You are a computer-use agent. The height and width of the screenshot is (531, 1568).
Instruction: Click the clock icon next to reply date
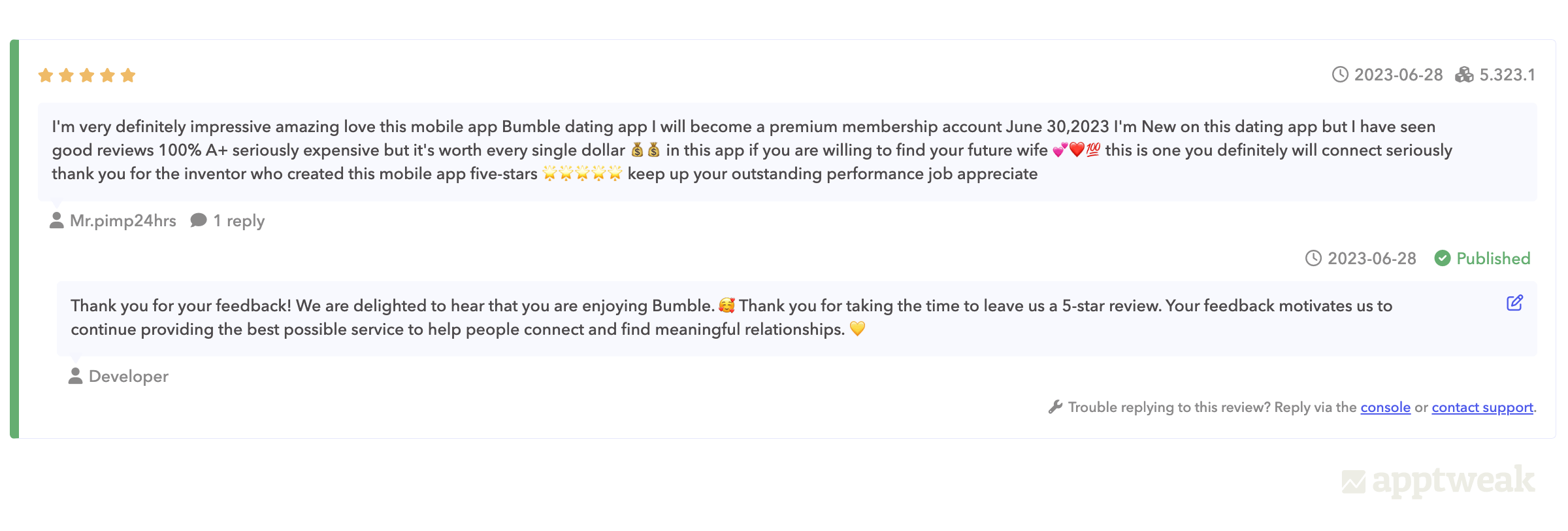pyautogui.click(x=1313, y=258)
